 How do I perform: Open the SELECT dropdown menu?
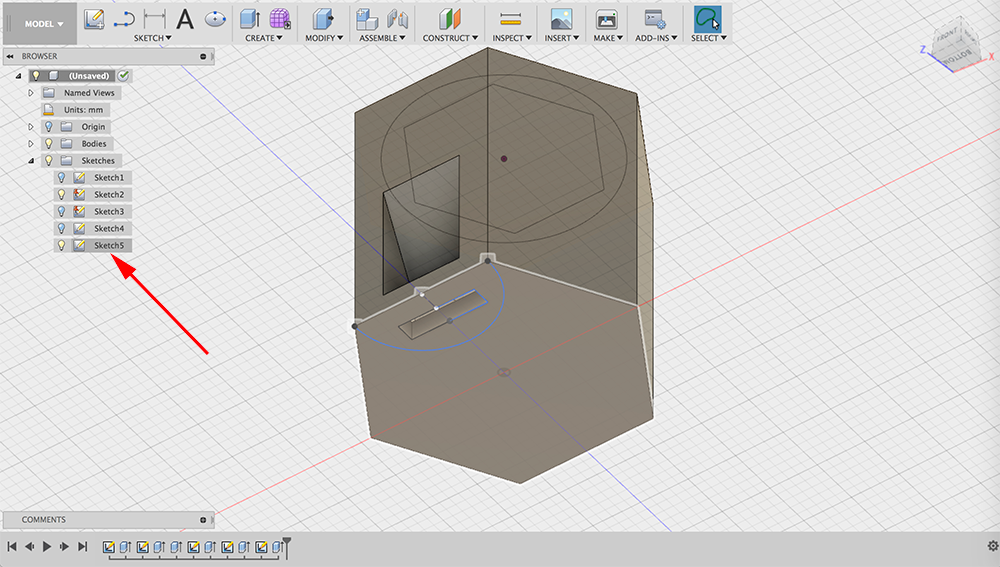coord(709,38)
